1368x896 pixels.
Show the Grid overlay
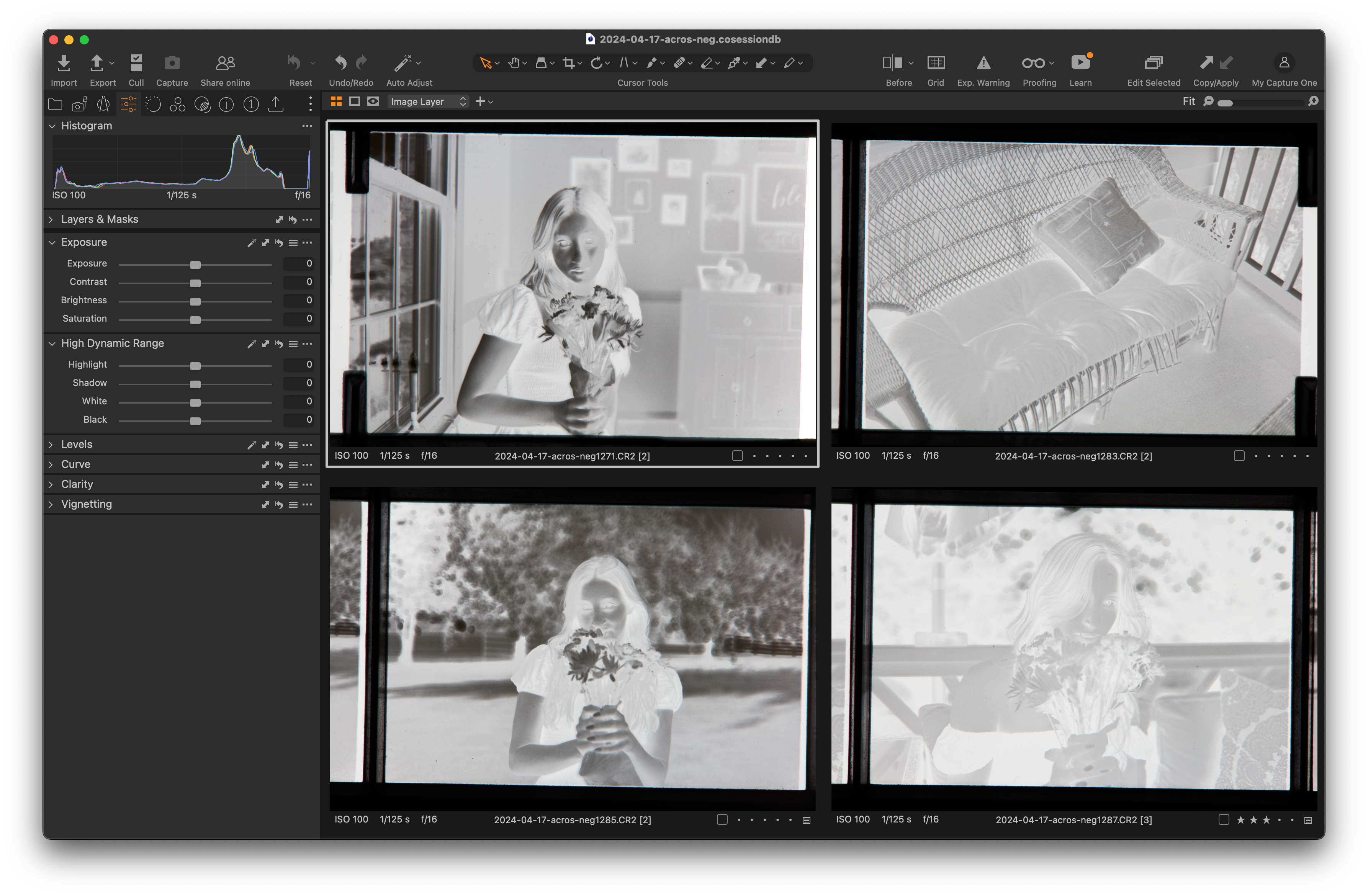[x=936, y=63]
